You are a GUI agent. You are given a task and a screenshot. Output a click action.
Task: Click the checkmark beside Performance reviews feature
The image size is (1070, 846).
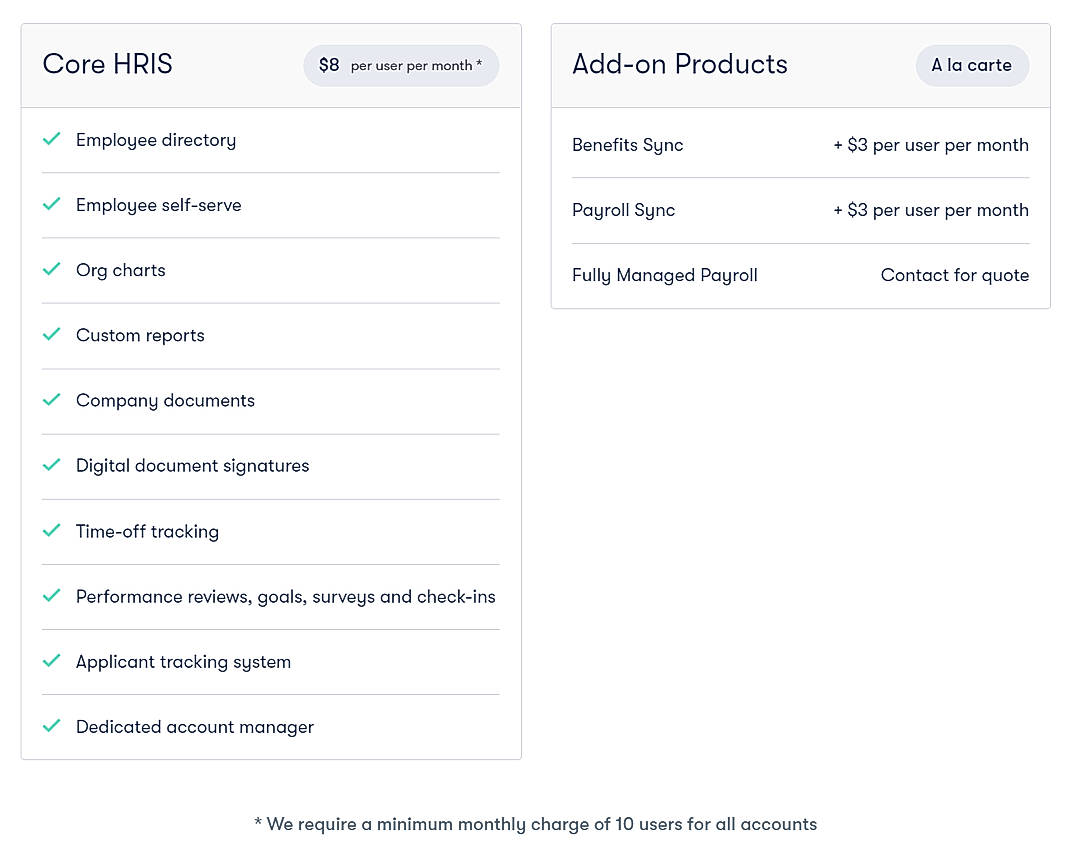click(52, 596)
